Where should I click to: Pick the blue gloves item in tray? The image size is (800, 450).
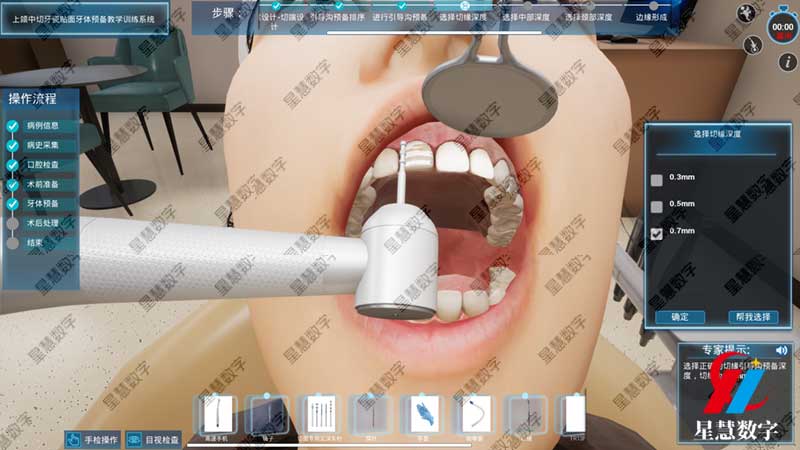click(424, 414)
